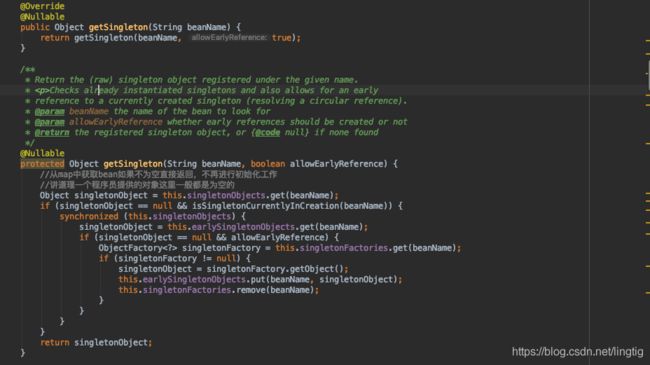Image resolution: width=650 pixels, height=365 pixels.
Task: Click the editor's vertical scrollbar thumb
Action: [x=648, y=75]
